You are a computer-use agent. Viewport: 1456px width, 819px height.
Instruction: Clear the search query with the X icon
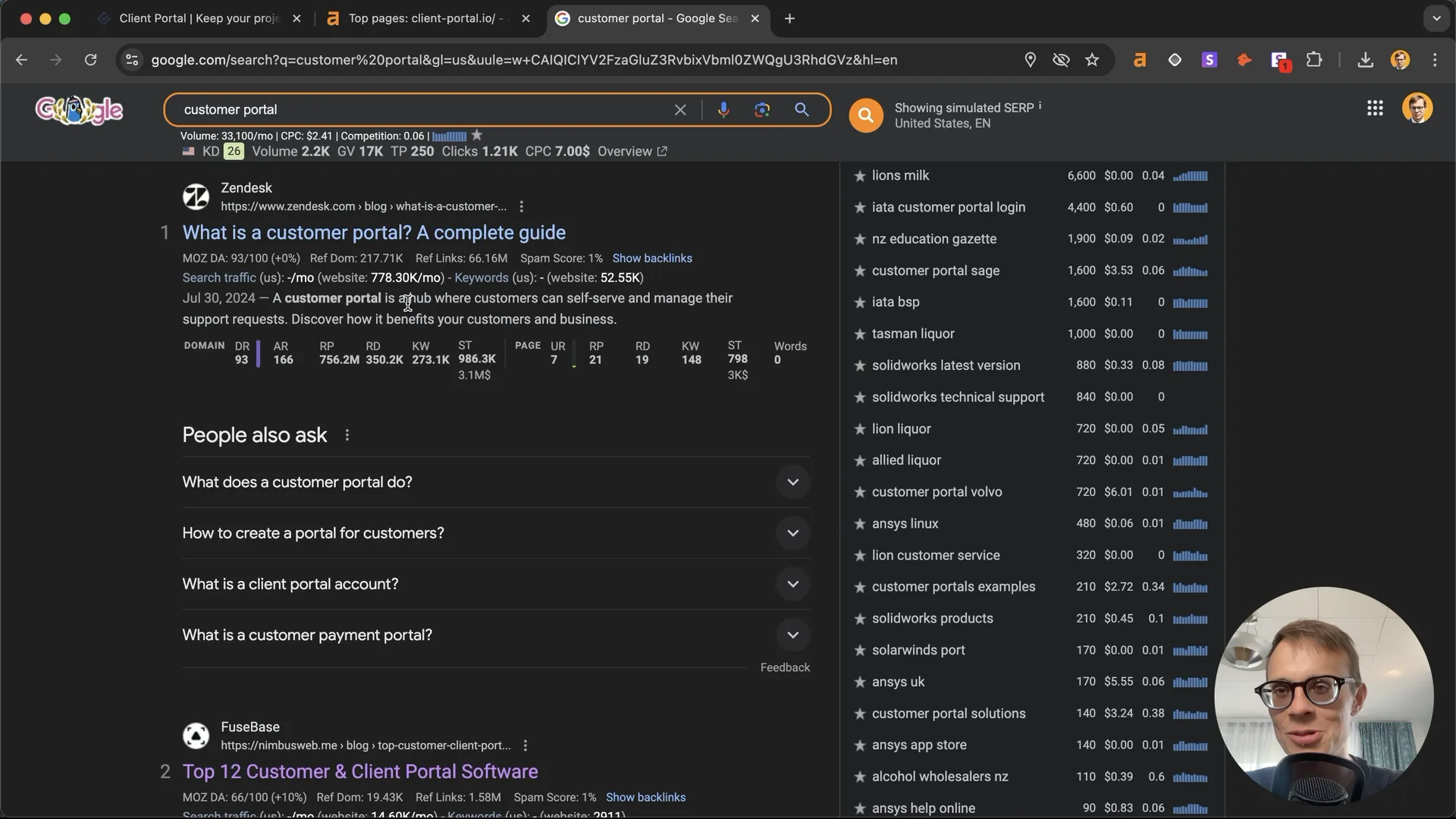(x=680, y=110)
